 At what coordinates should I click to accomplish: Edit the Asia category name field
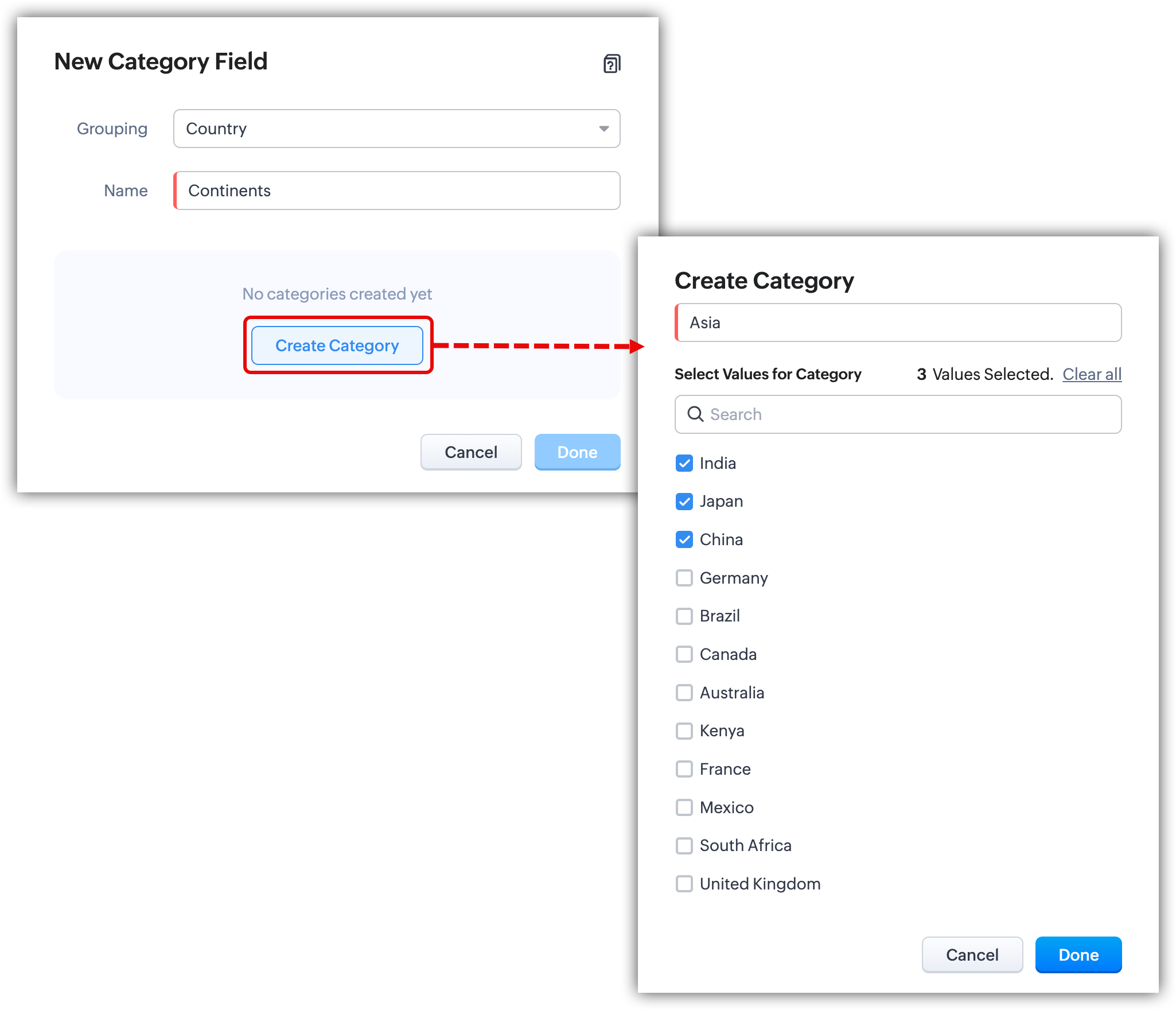point(898,323)
